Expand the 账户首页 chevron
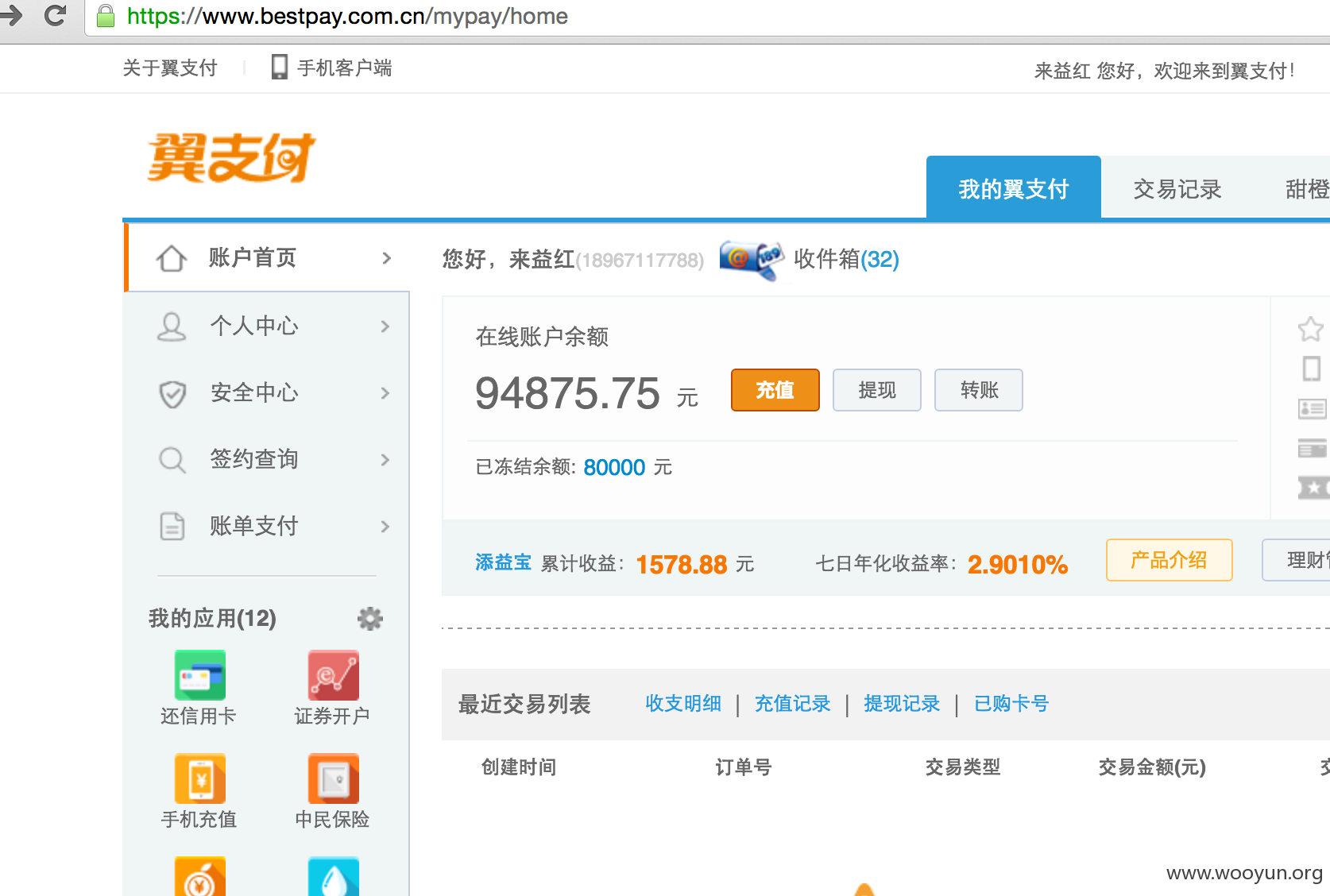 pyautogui.click(x=387, y=258)
